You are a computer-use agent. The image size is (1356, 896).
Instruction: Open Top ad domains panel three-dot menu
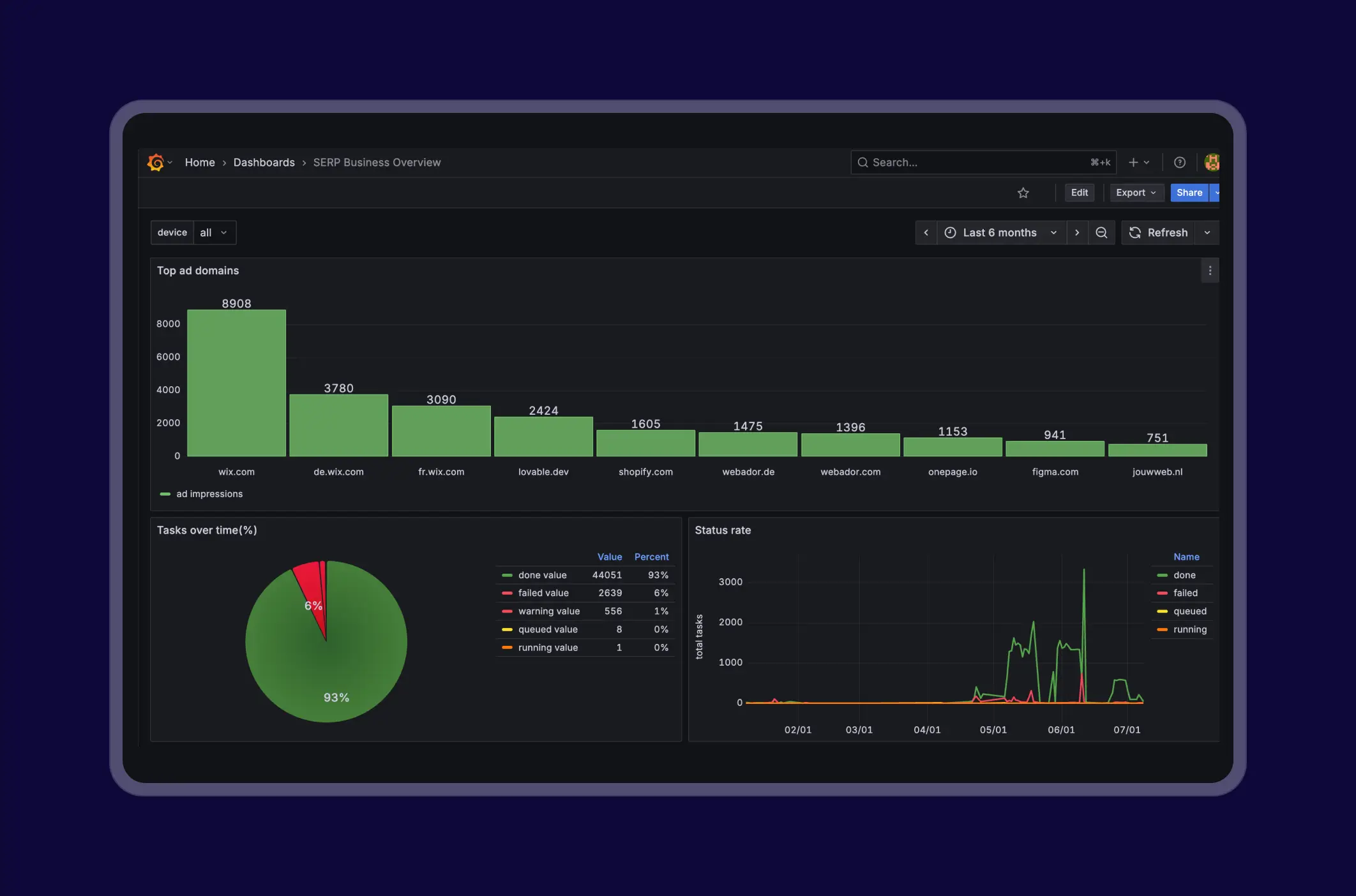pos(1210,271)
